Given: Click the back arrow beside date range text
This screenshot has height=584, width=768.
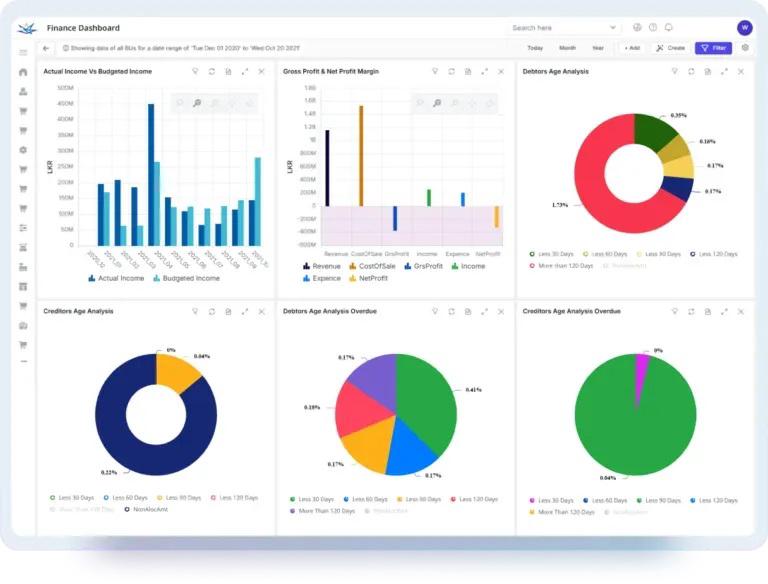Looking at the screenshot, I should (46, 48).
